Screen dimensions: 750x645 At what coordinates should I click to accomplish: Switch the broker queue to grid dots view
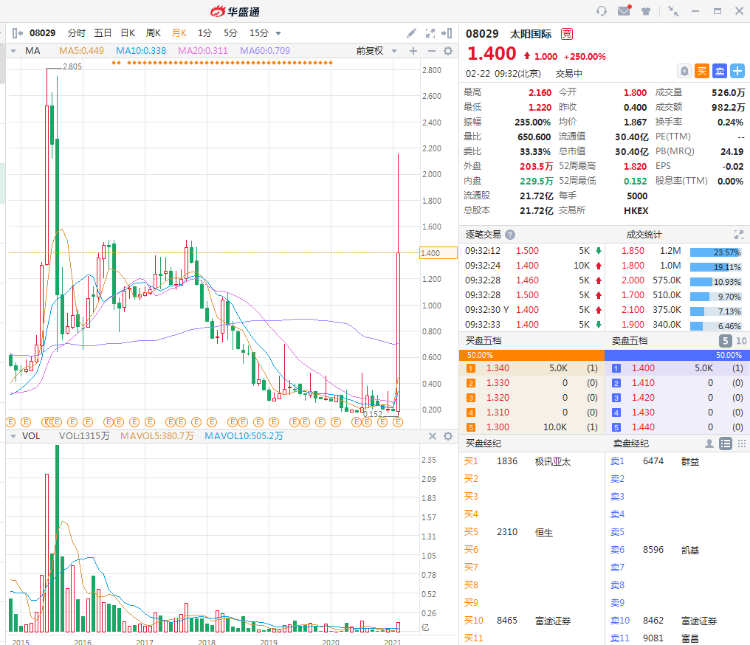pyautogui.click(x=741, y=444)
